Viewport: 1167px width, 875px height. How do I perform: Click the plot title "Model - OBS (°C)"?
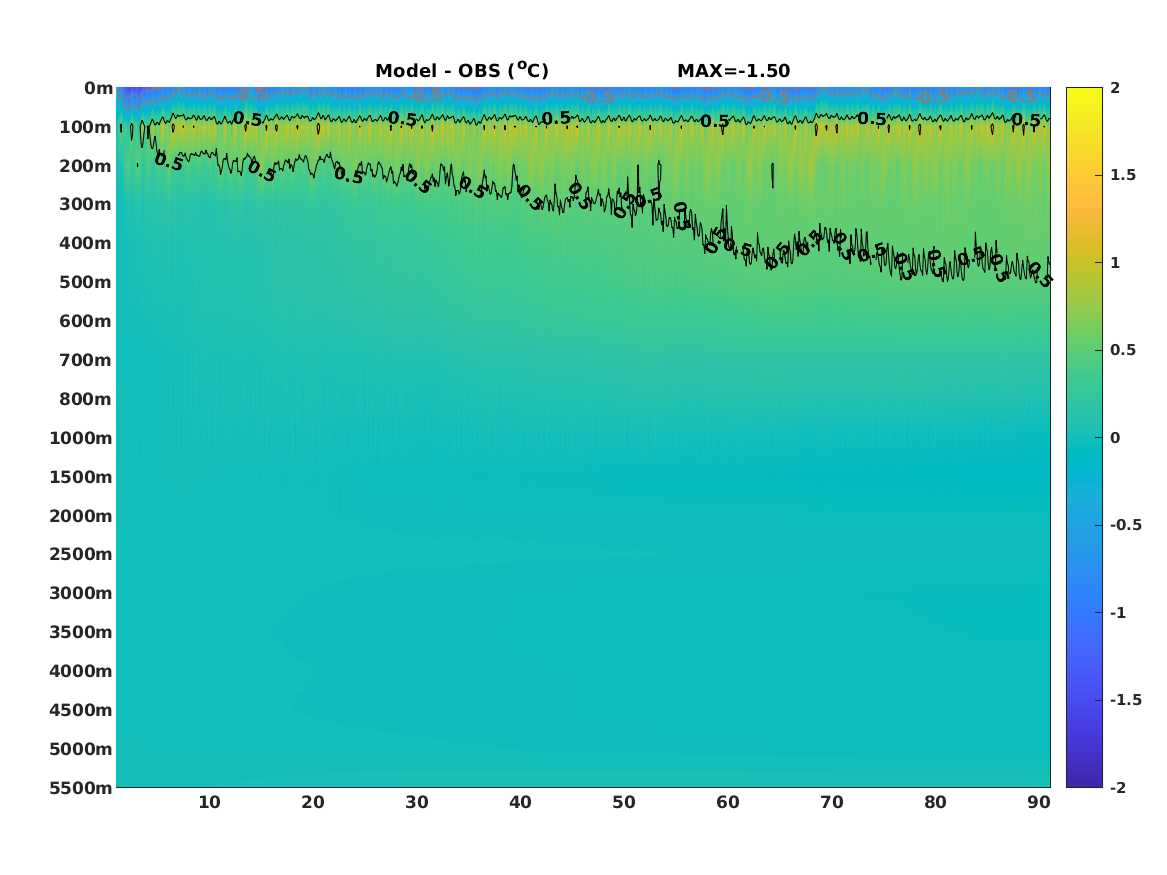pyautogui.click(x=461, y=70)
